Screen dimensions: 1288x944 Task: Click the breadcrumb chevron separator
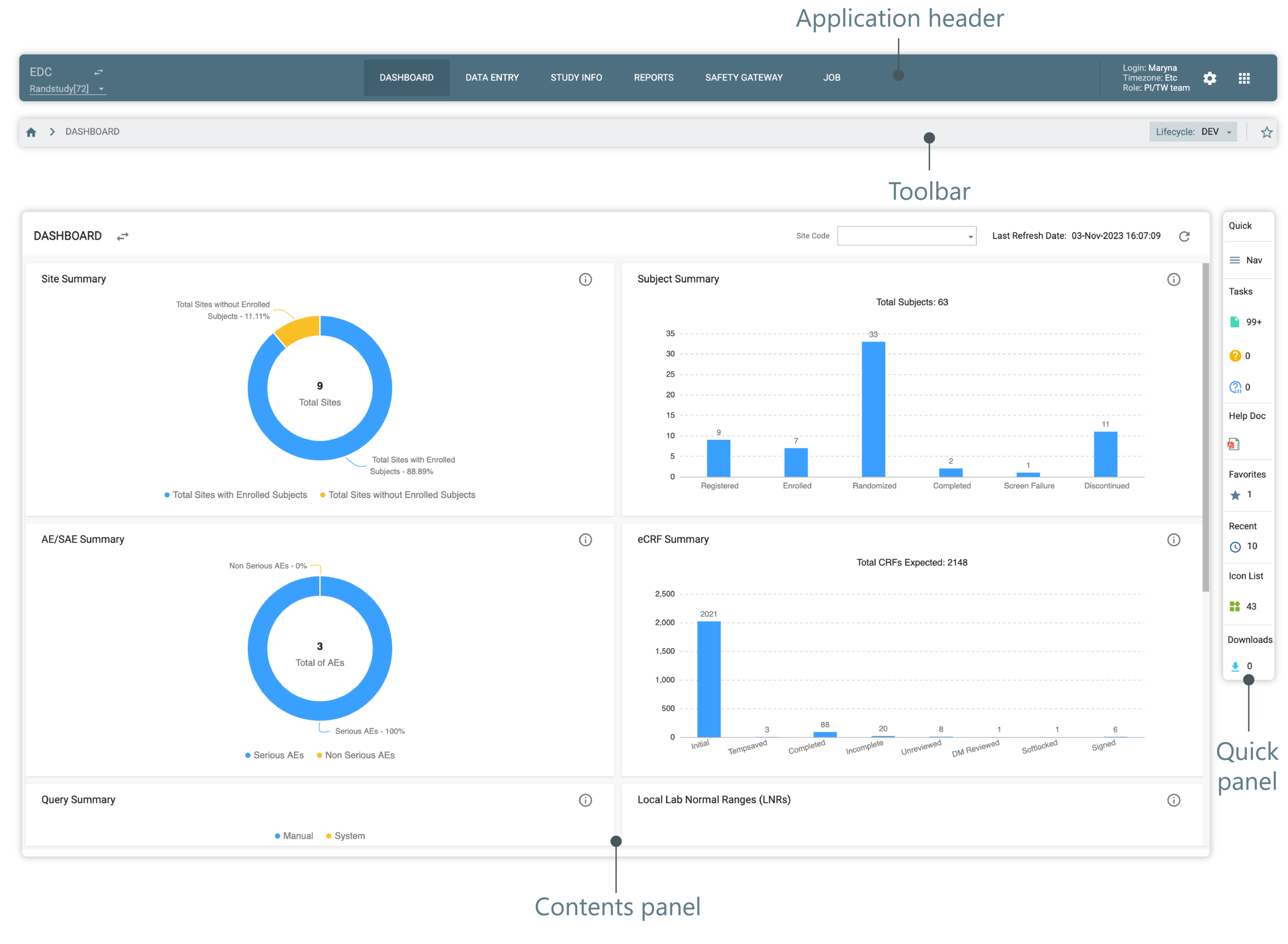(52, 132)
